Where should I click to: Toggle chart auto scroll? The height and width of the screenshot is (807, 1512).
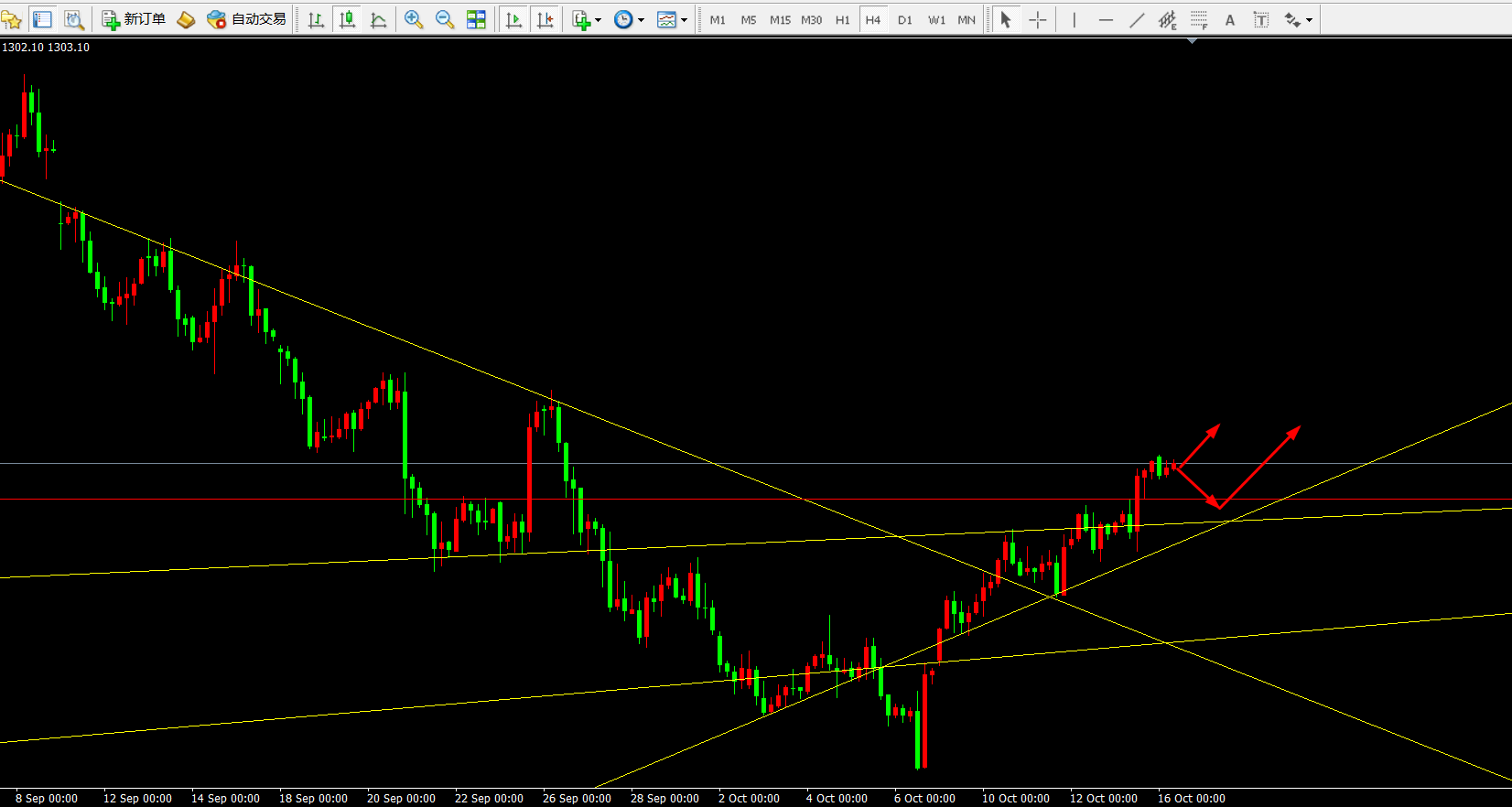pyautogui.click(x=513, y=19)
